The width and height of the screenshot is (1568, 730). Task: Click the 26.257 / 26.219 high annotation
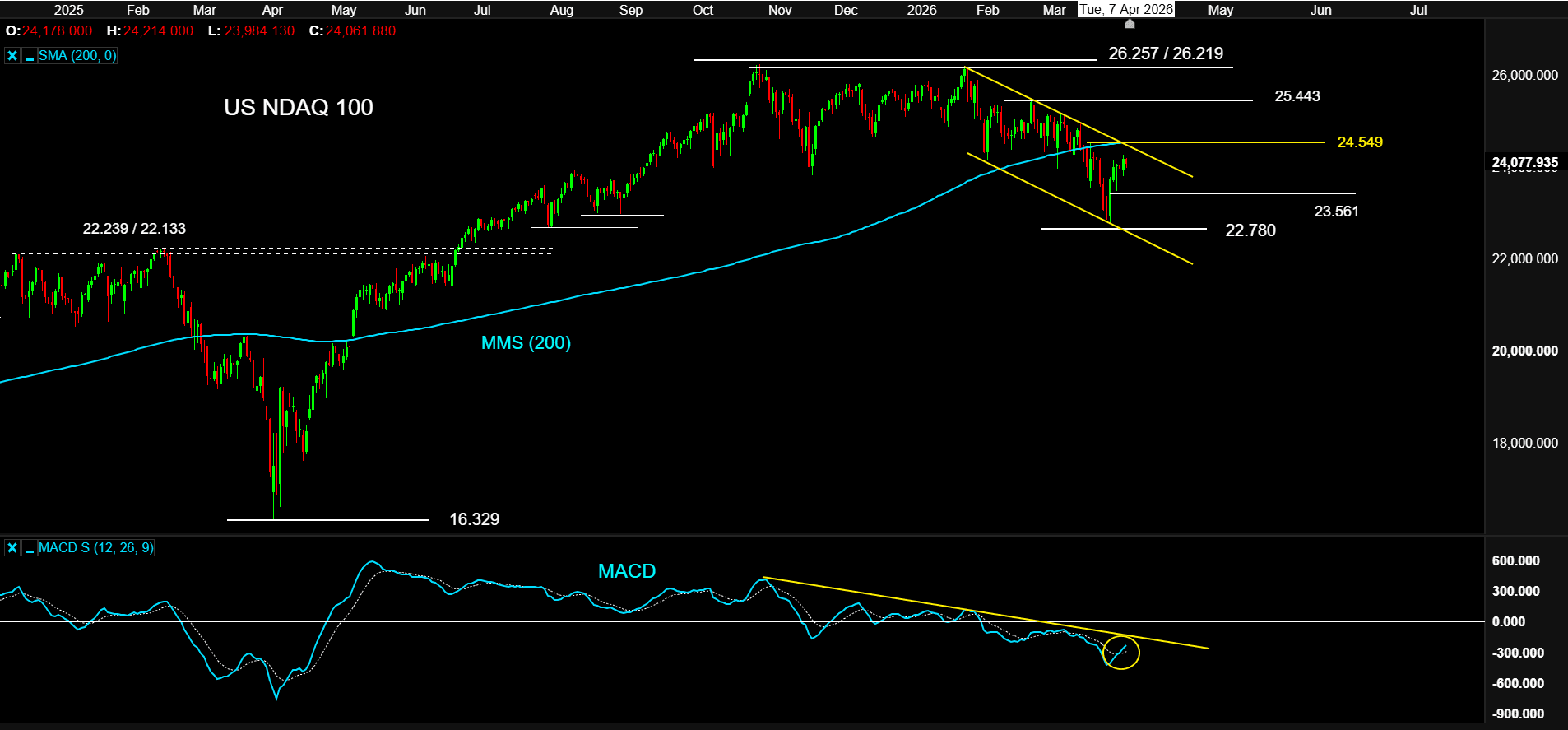click(1165, 54)
